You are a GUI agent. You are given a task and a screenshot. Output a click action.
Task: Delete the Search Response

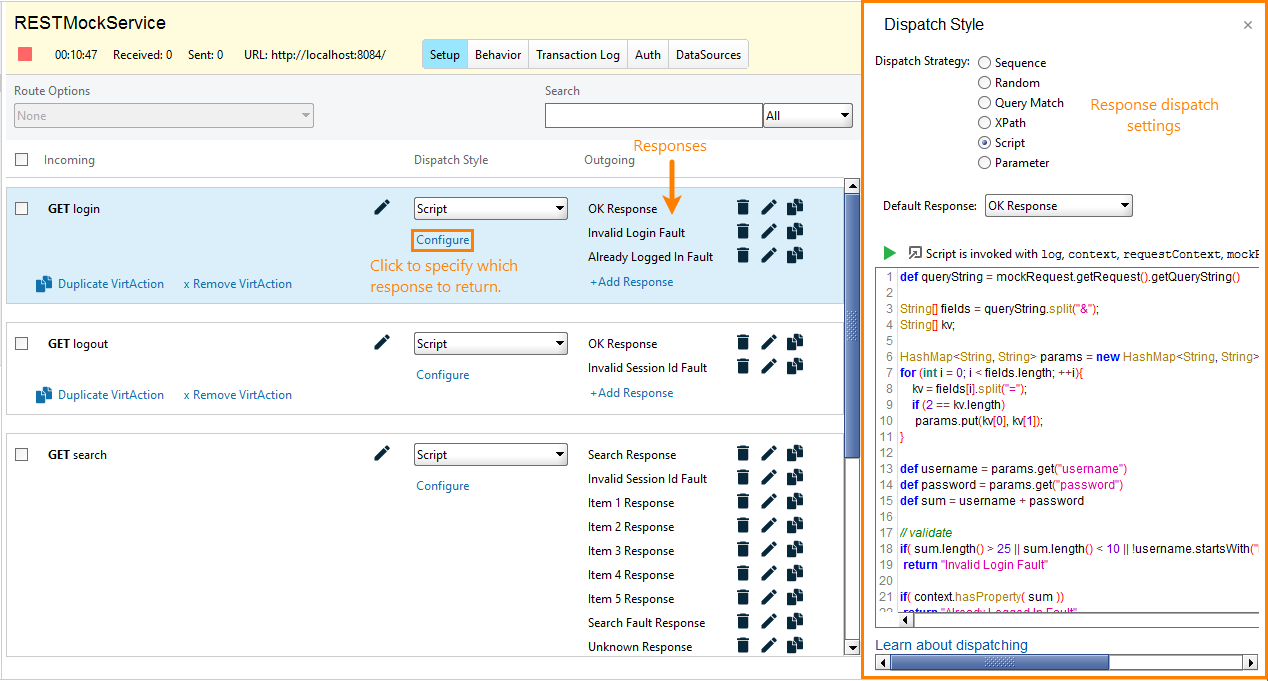click(x=743, y=453)
